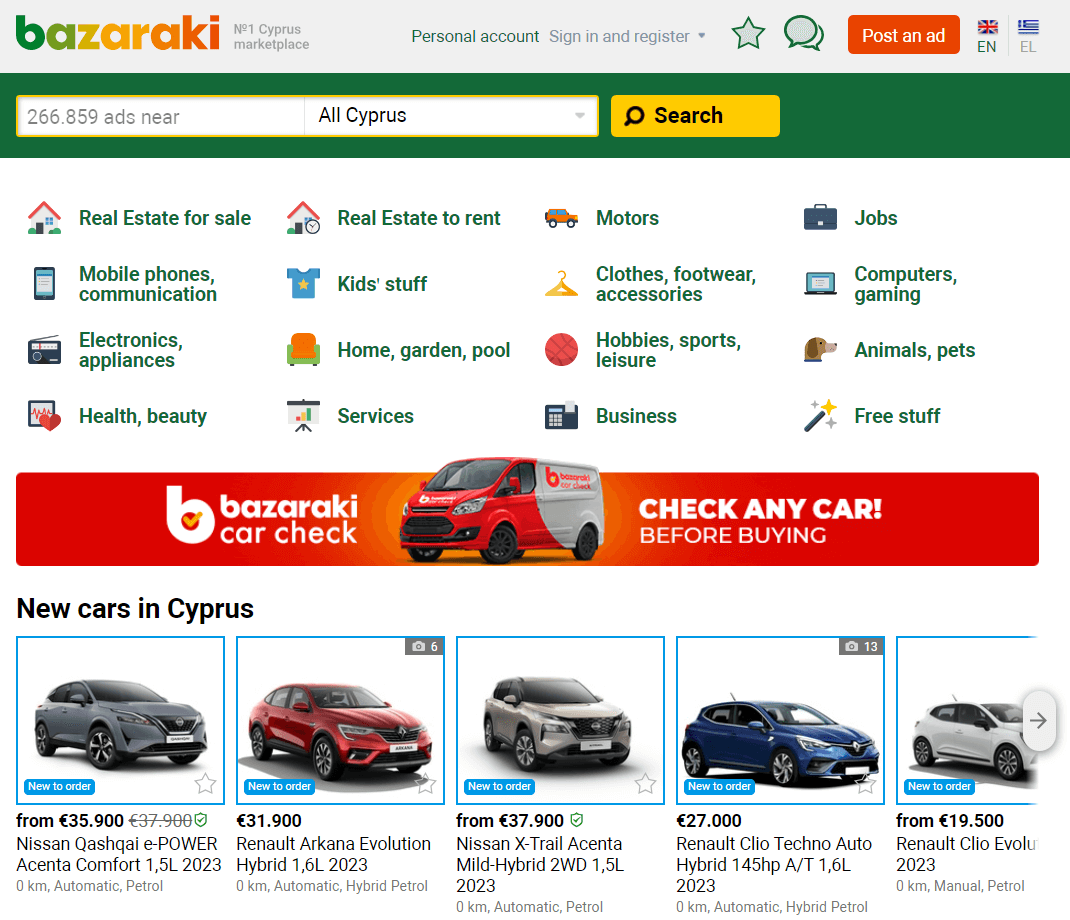
Task: Click the Hobbies basketball icon
Action: pyautogui.click(x=561, y=349)
